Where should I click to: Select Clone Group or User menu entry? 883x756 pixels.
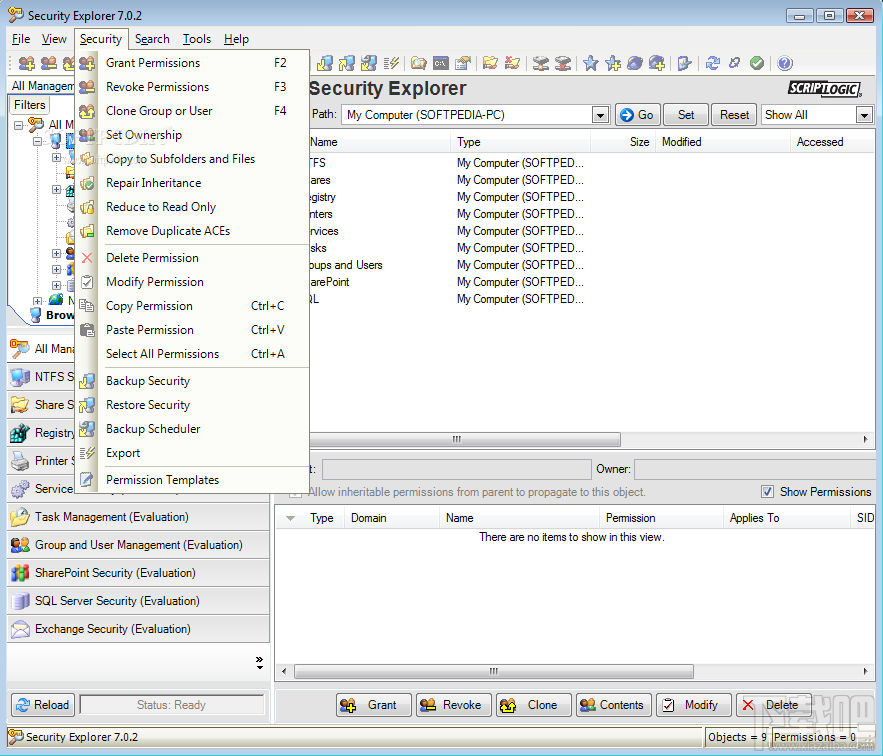[192, 111]
